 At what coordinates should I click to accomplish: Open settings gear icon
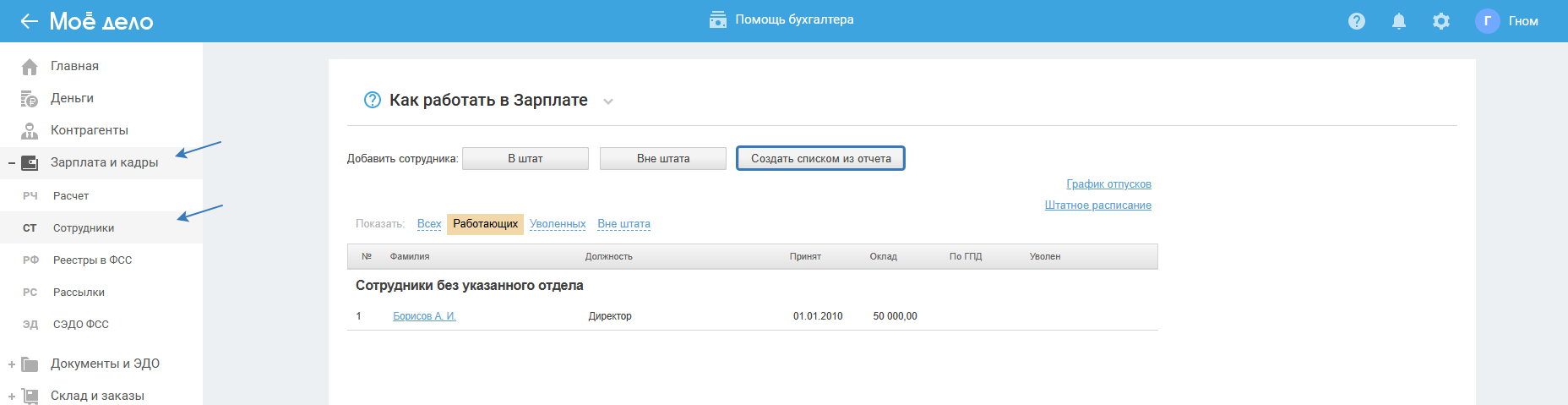click(x=1441, y=21)
